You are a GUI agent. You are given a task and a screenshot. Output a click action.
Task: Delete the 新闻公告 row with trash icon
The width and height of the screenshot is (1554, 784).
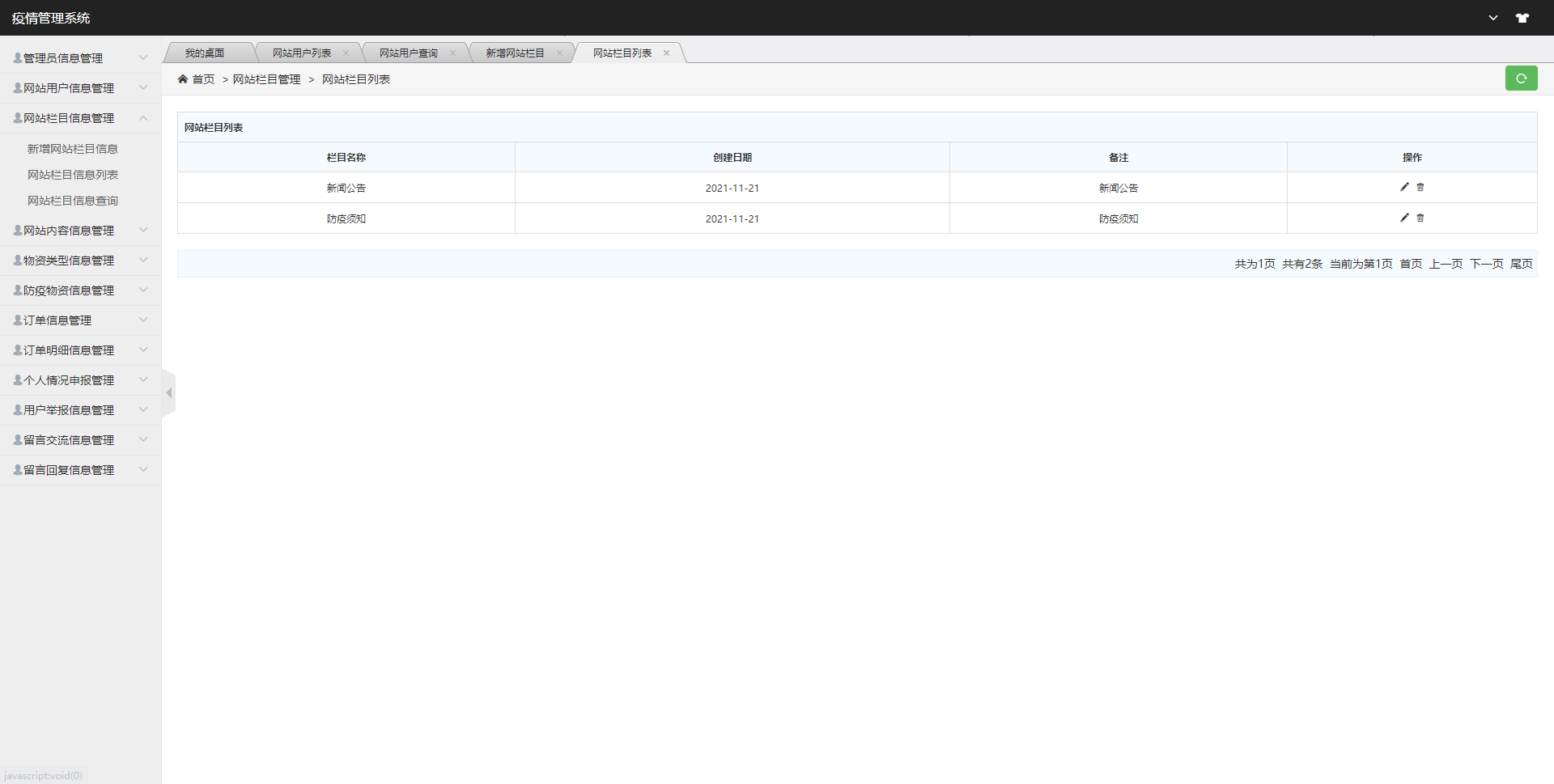point(1420,187)
